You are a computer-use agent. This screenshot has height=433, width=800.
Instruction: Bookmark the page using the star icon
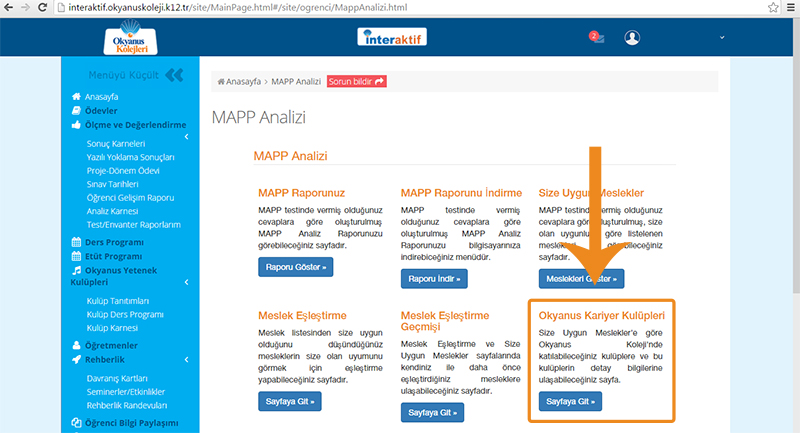[773, 7]
